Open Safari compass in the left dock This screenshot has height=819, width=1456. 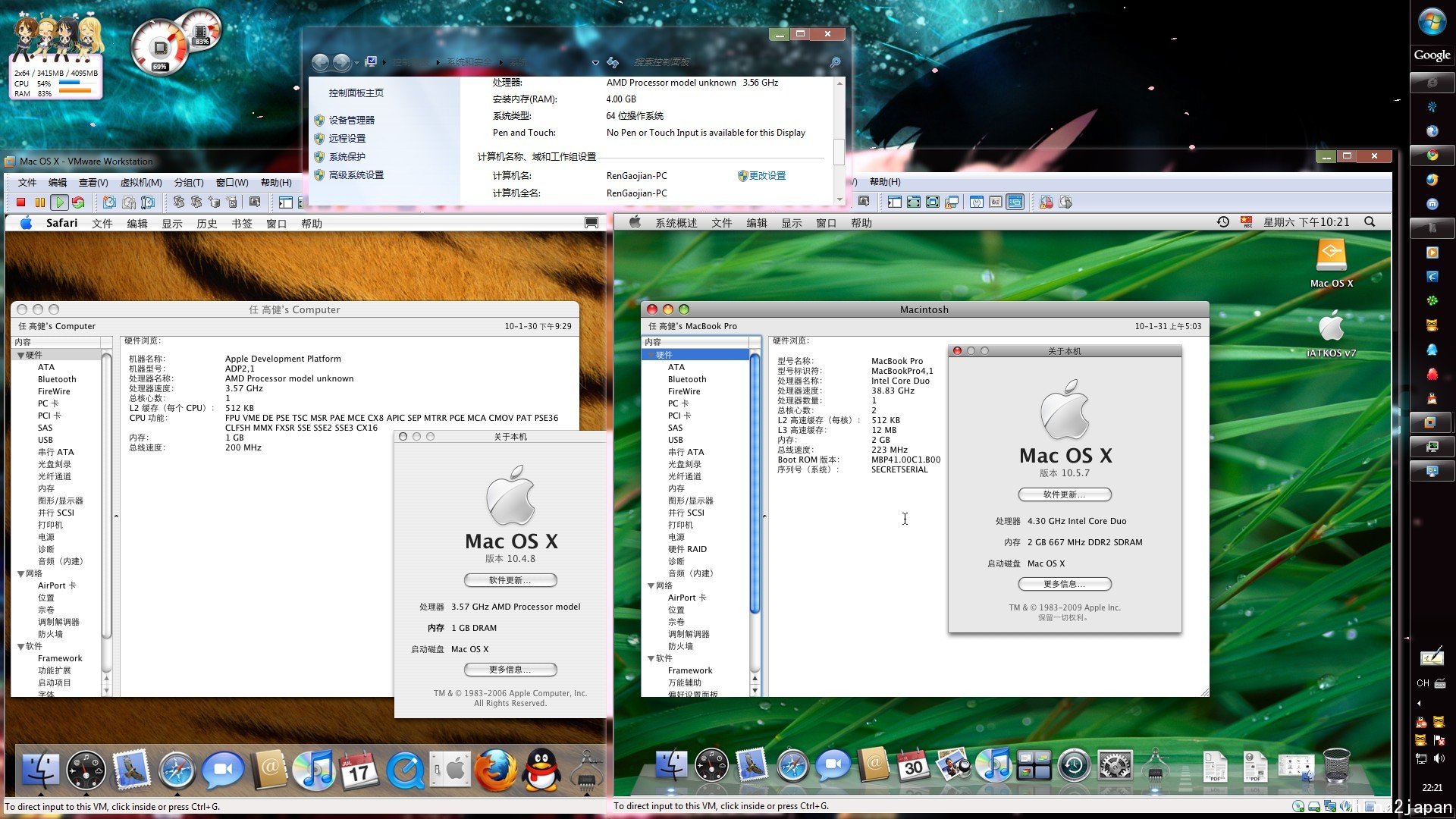click(x=177, y=770)
